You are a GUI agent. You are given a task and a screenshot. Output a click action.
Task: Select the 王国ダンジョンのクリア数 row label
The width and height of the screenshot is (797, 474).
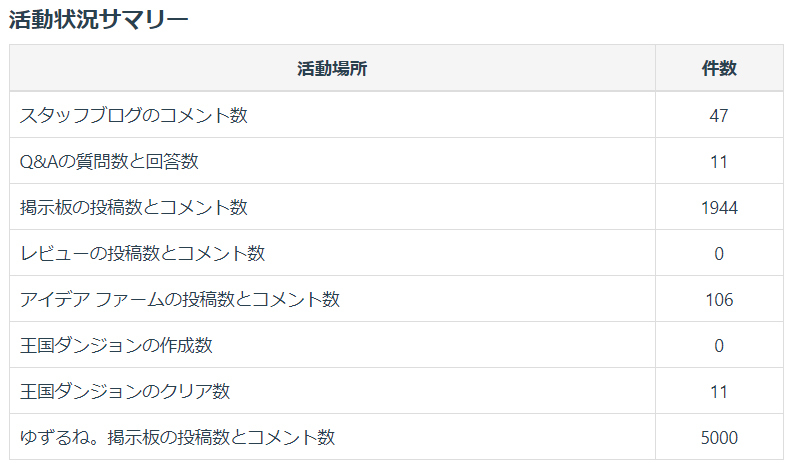coord(124,391)
